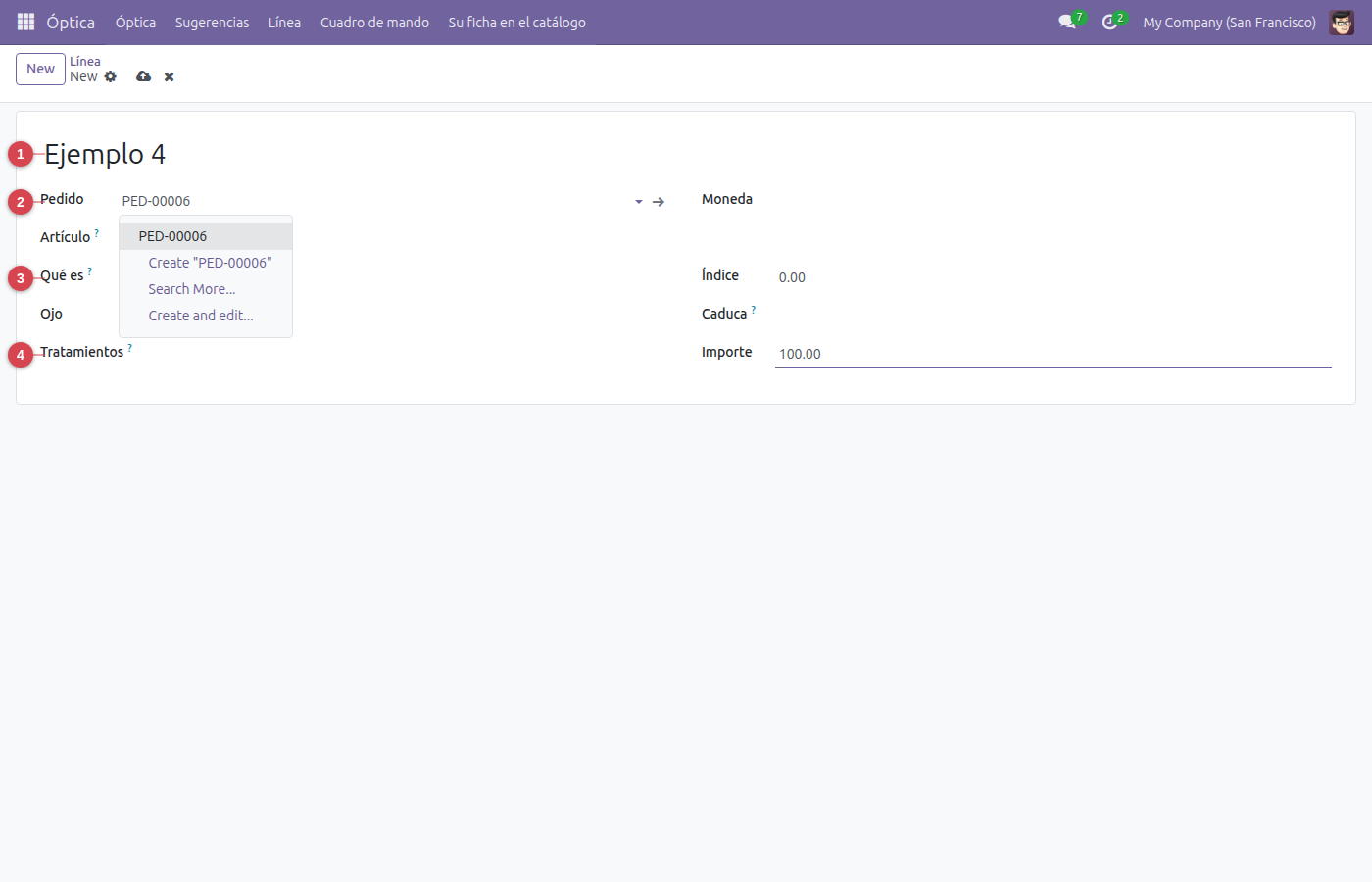The image size is (1372, 882).
Task: Click the large Óptica app title
Action: 71,22
